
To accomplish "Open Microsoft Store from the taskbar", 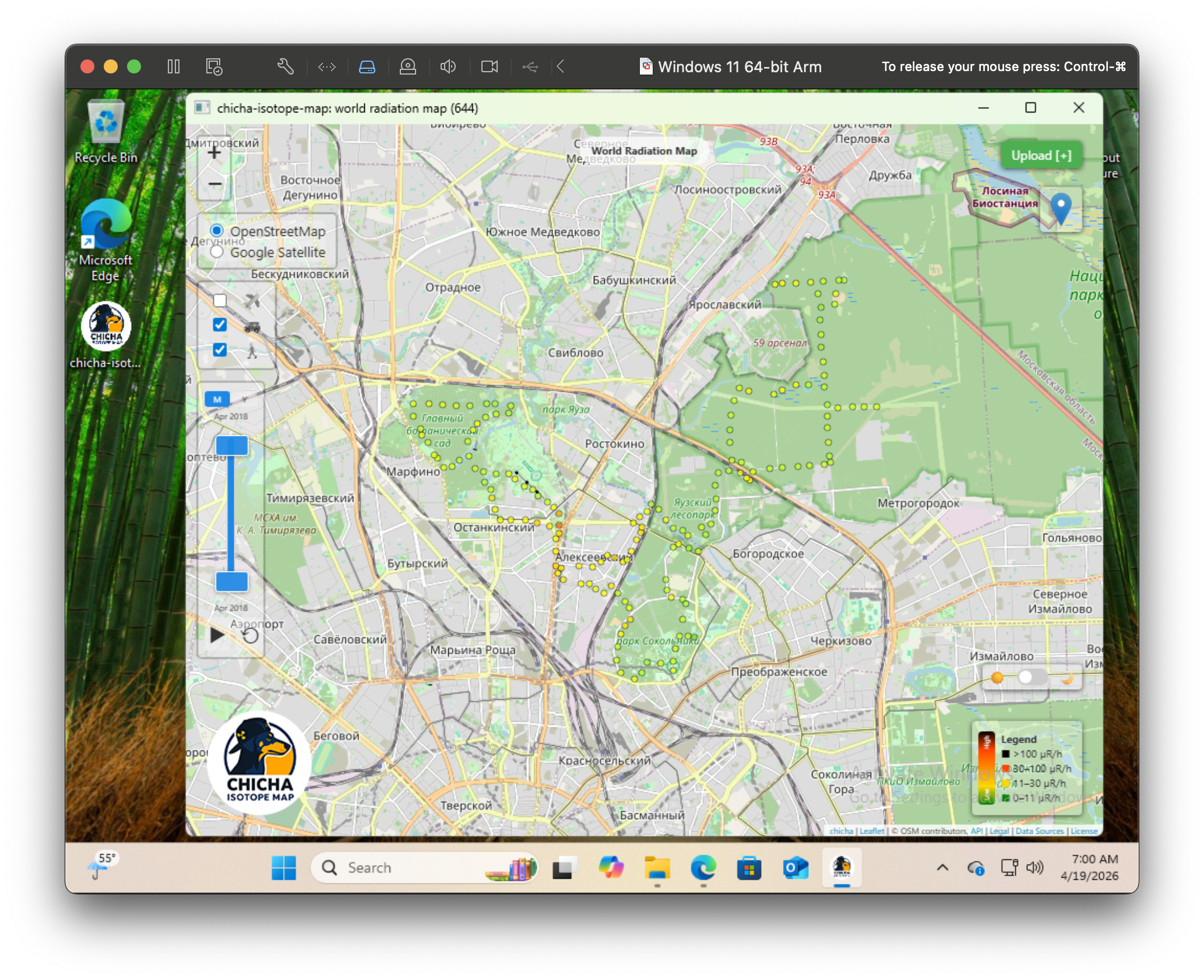I will [x=749, y=868].
